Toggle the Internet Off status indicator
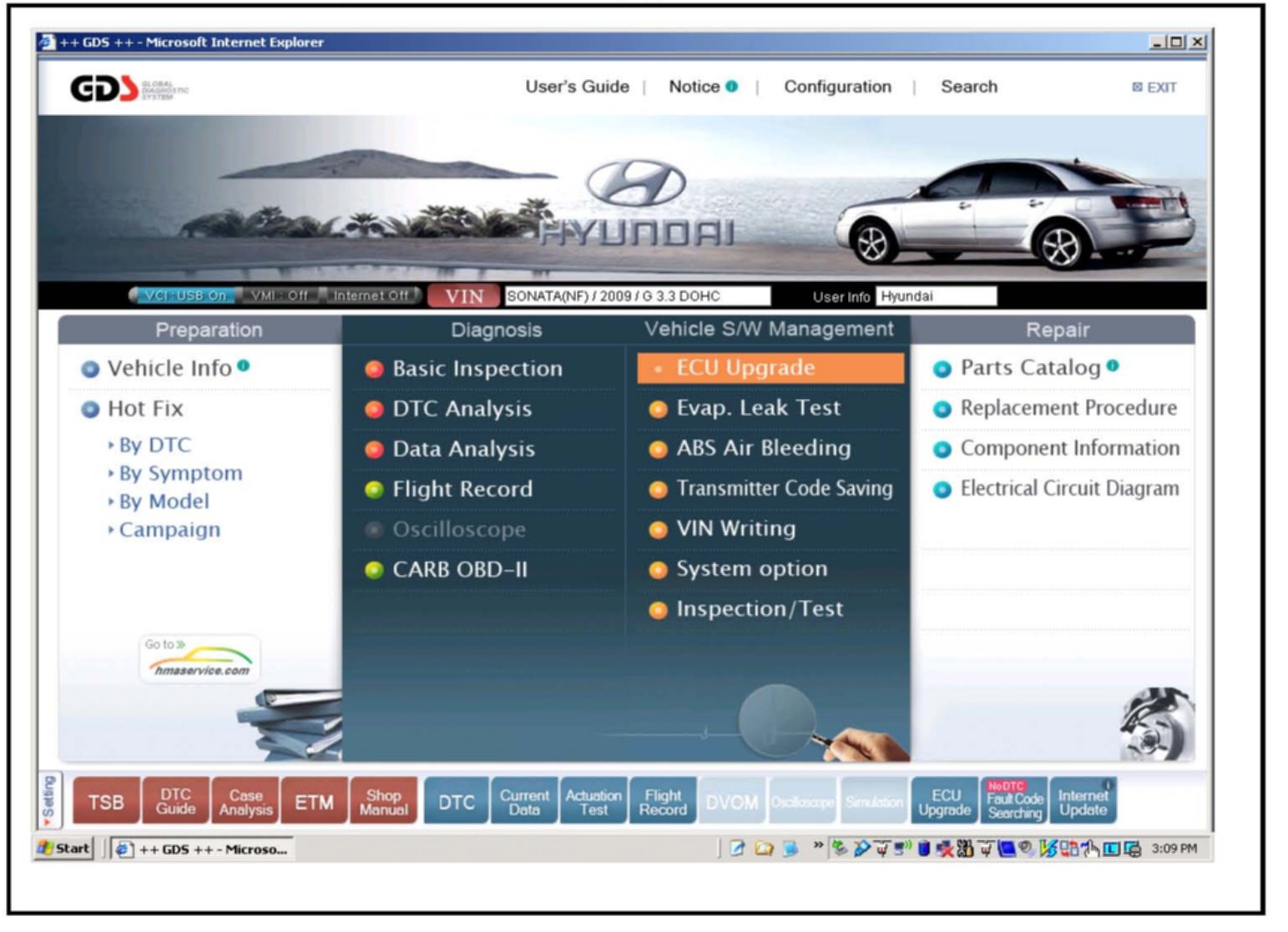This screenshot has height=932, width=1288. pos(371,295)
